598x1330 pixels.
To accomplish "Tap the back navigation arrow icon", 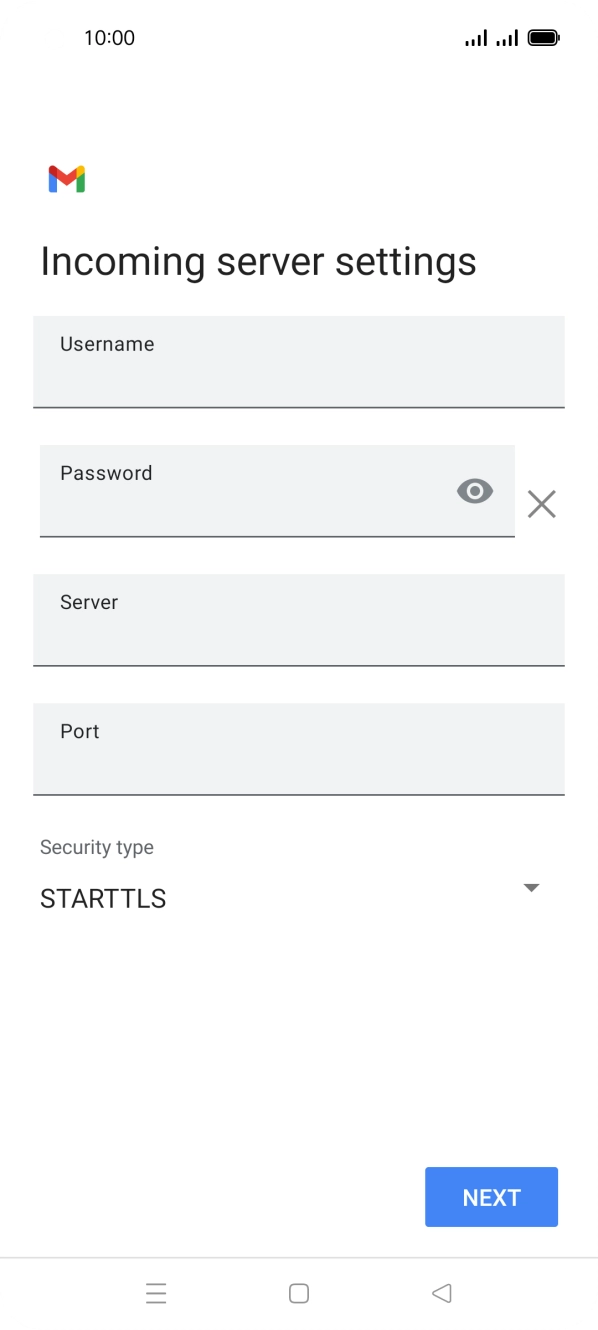I will click(x=441, y=1293).
